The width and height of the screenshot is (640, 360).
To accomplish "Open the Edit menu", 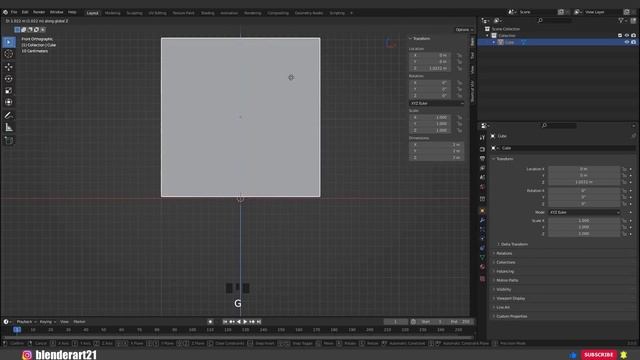I will [x=25, y=12].
